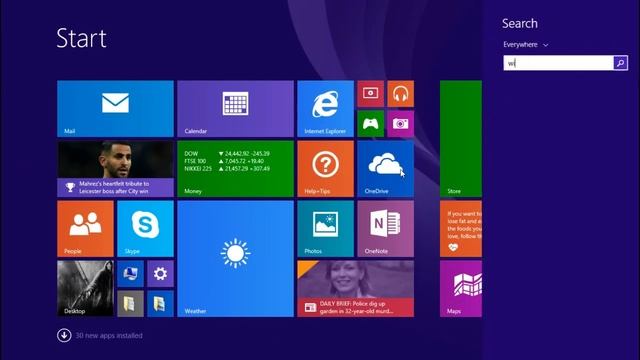The height and width of the screenshot is (360, 640).
Task: Open the Mail tile
Action: 115,109
